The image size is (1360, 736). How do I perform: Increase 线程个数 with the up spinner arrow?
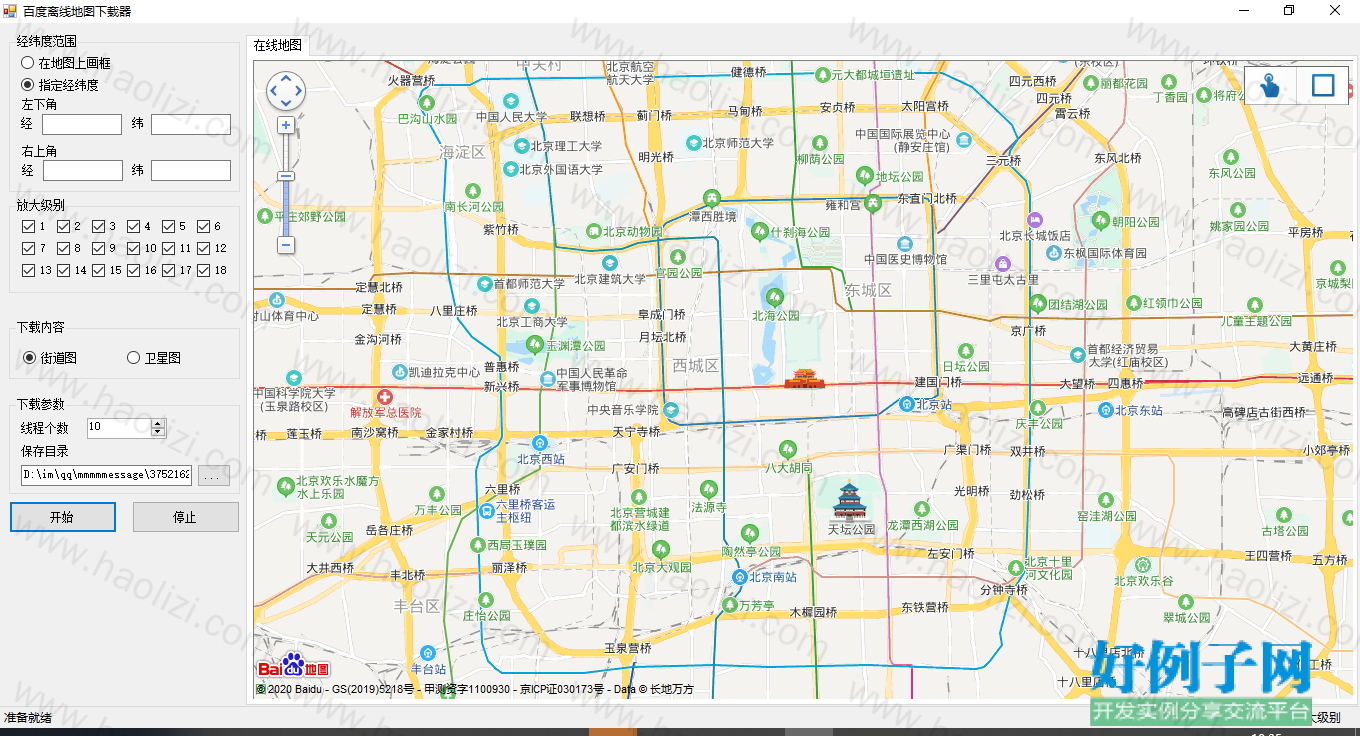coord(158,423)
